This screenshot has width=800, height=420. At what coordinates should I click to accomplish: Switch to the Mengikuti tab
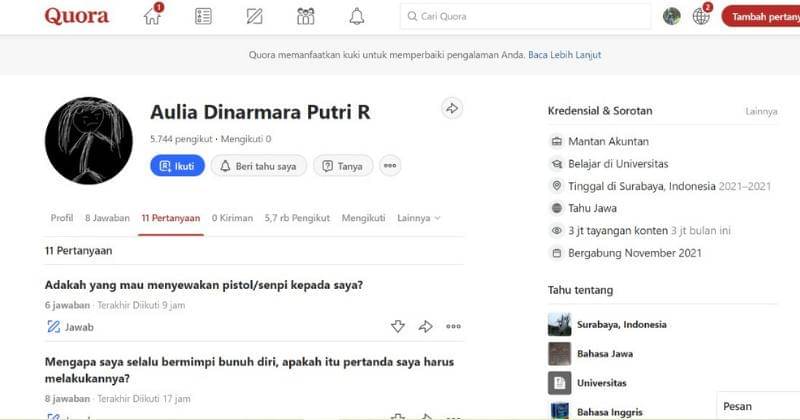pyautogui.click(x=363, y=218)
